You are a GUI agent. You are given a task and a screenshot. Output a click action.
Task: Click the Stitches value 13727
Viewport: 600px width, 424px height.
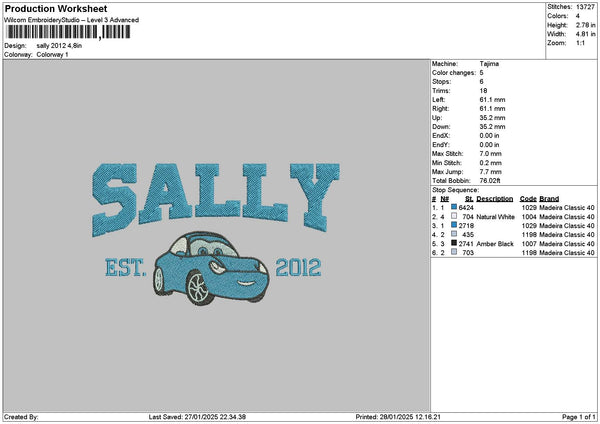click(585, 7)
